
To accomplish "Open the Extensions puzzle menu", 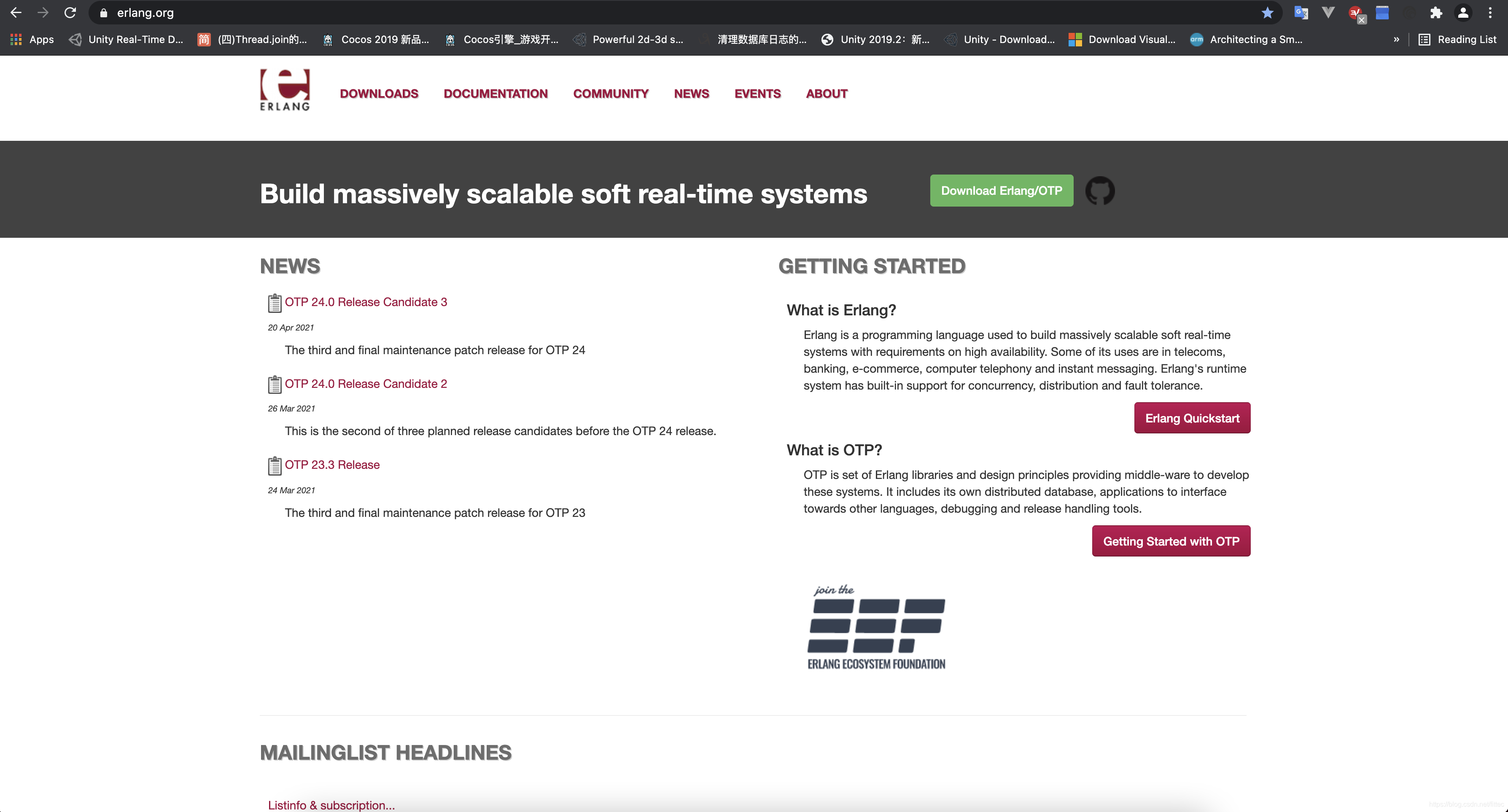I will tap(1436, 12).
